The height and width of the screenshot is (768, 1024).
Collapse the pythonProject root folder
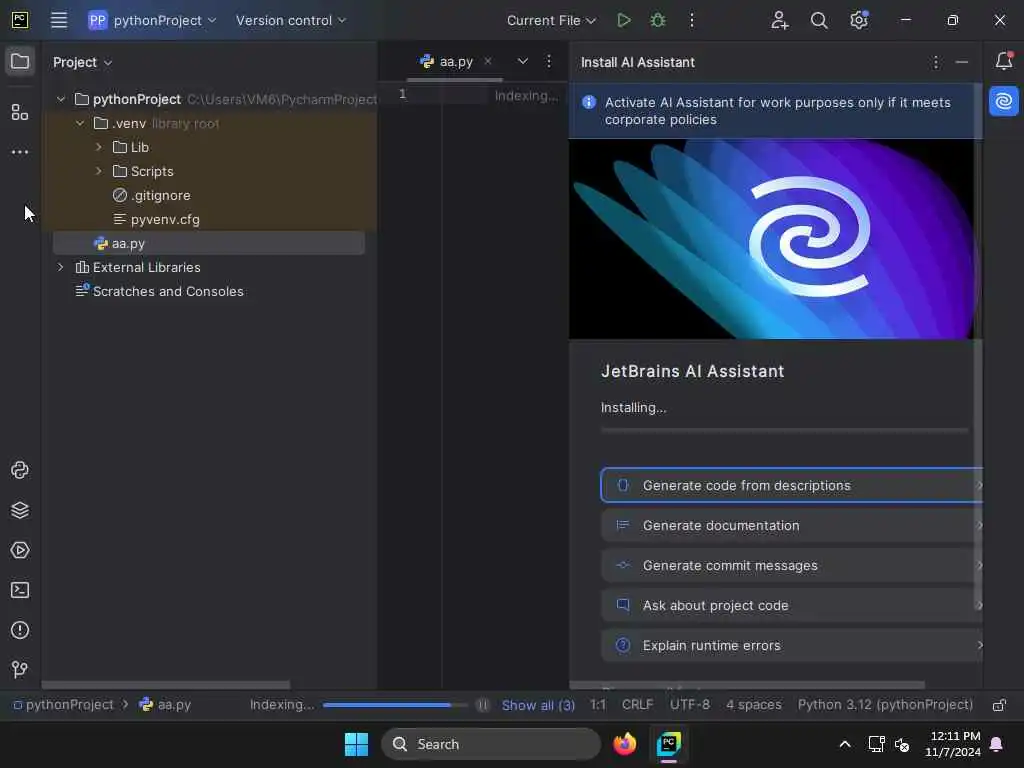(x=61, y=99)
